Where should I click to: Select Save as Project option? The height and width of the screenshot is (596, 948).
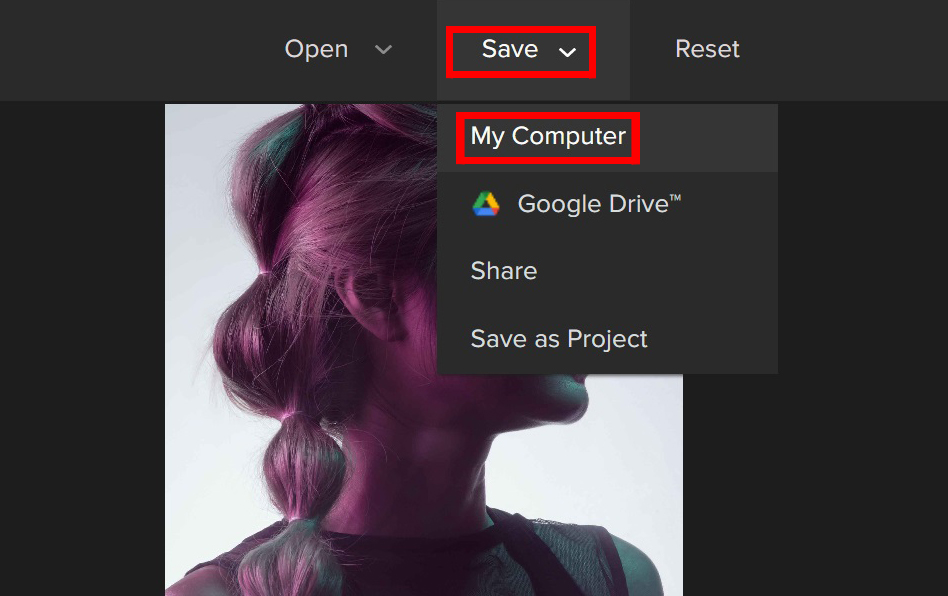pos(559,339)
